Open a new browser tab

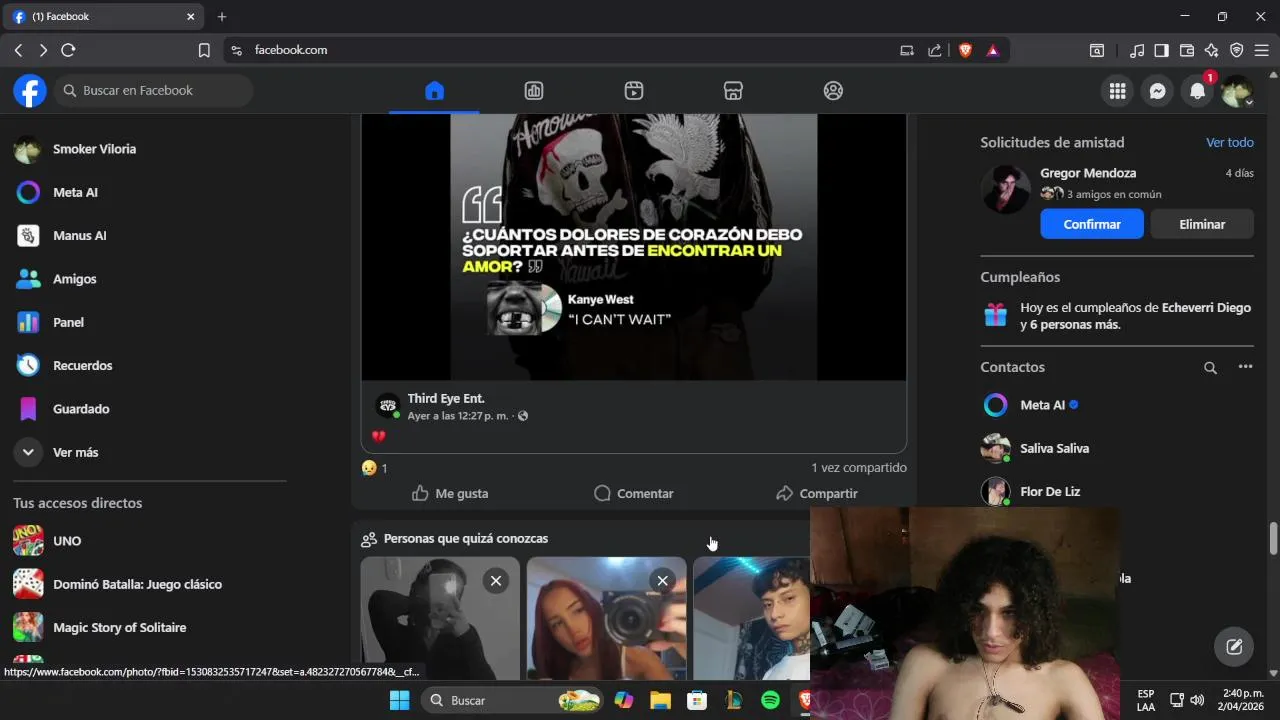pyautogui.click(x=222, y=17)
